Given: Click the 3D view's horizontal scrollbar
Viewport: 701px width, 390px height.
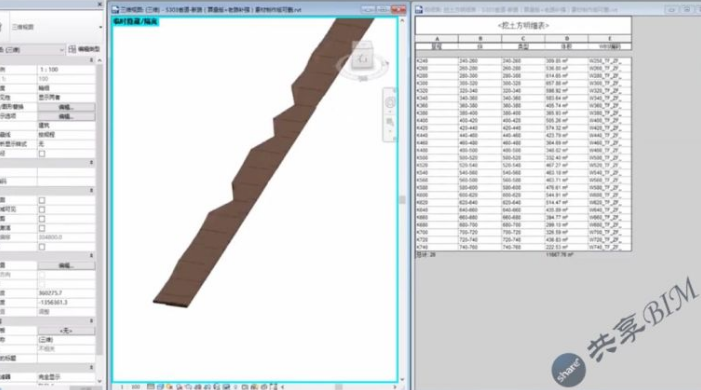Looking at the screenshot, I should pos(339,386).
